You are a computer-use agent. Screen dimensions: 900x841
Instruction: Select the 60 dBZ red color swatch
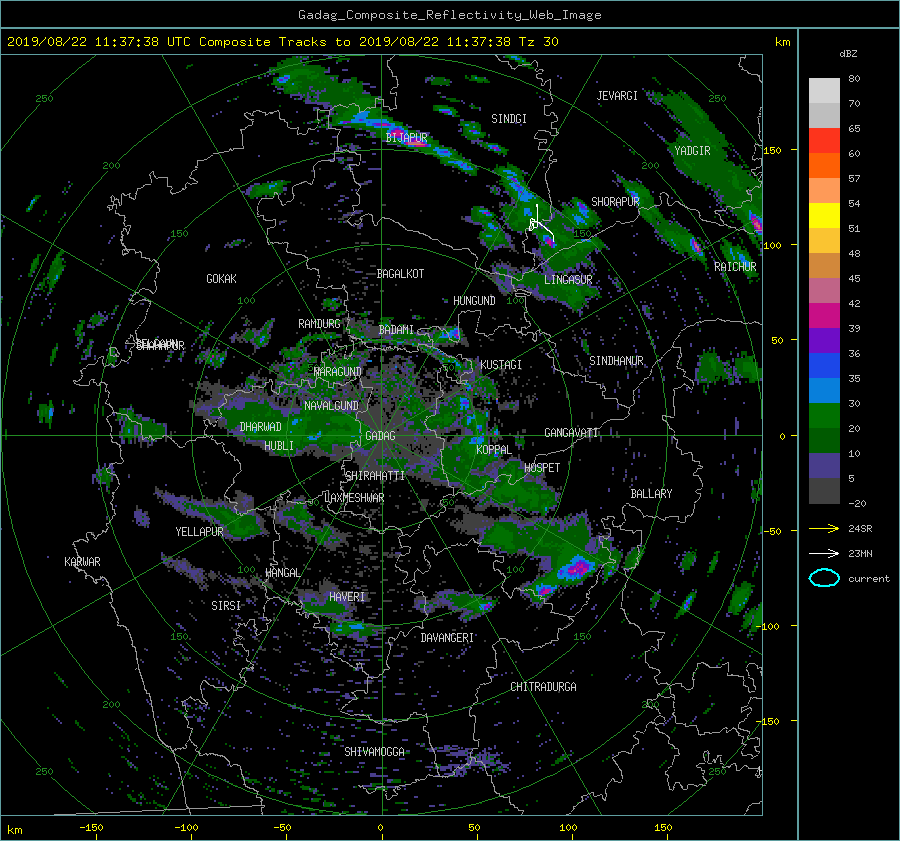point(824,141)
